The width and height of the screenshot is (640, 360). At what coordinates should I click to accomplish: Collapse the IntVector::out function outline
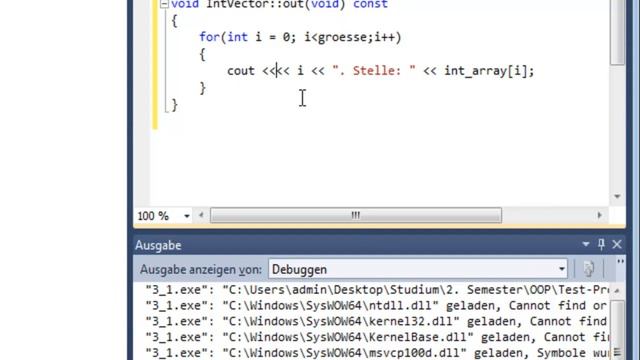coord(164,4)
